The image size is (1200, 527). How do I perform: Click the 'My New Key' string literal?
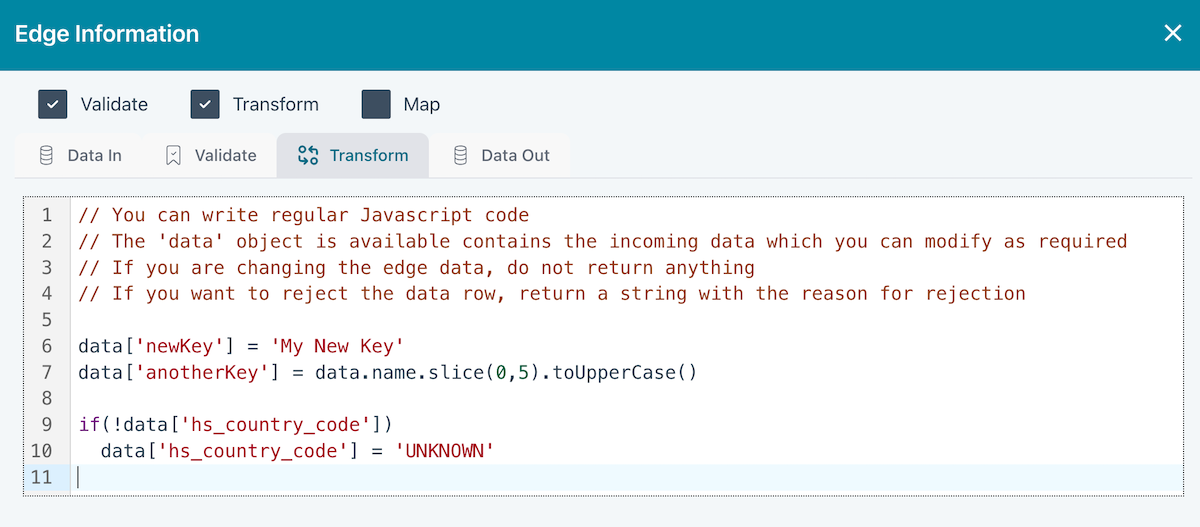click(x=337, y=346)
